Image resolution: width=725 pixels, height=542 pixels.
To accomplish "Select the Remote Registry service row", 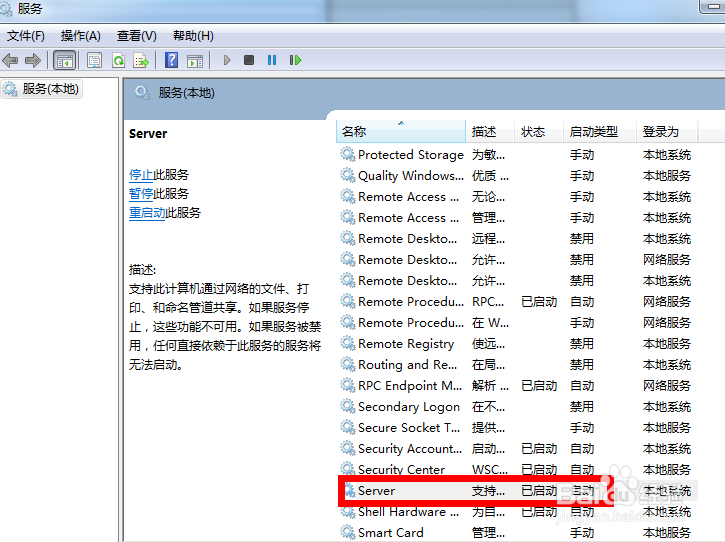I will coord(517,344).
